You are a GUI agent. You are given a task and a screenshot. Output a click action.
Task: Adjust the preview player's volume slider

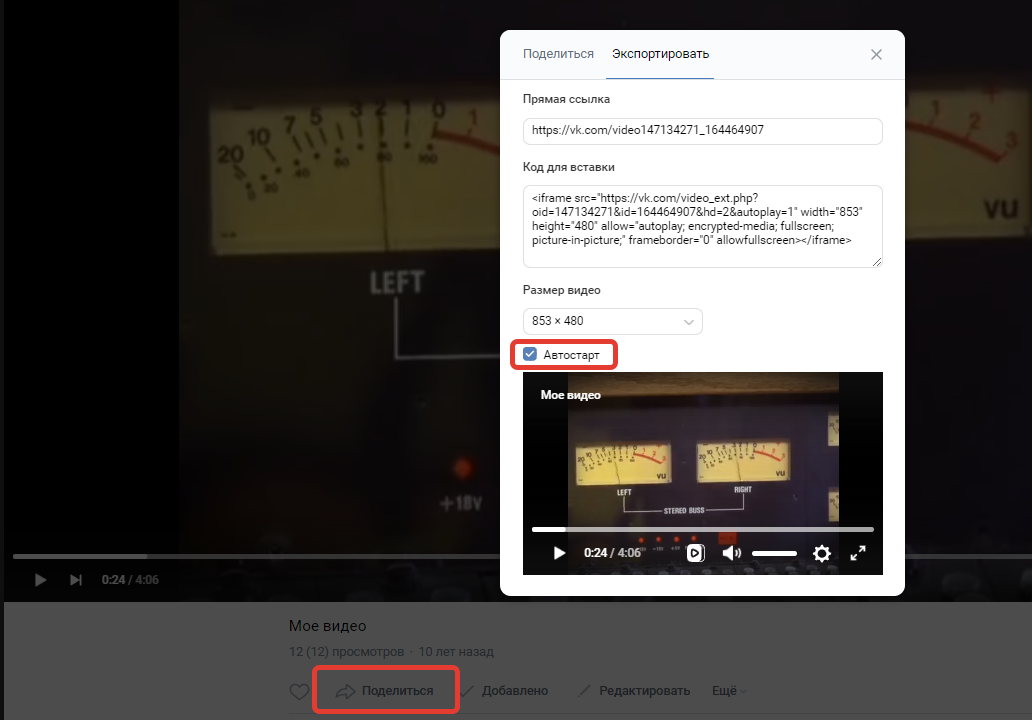click(x=774, y=553)
